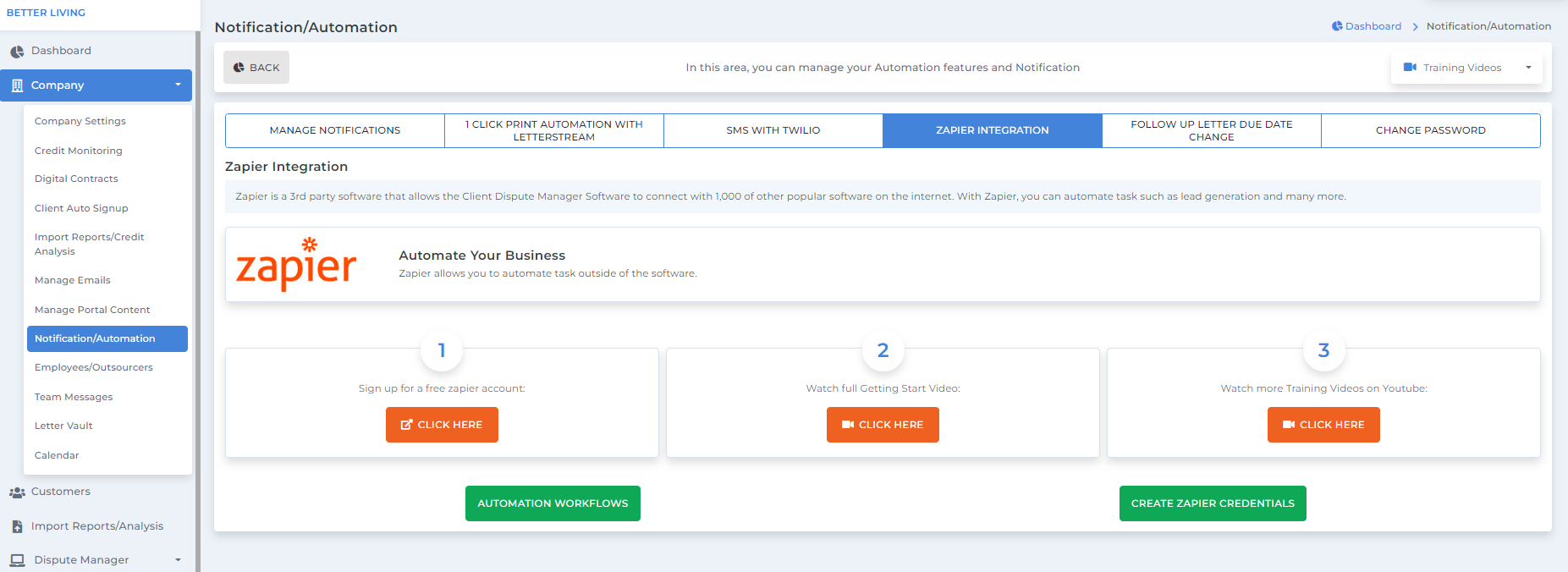Click the icon inside the BACK button

coord(239,68)
